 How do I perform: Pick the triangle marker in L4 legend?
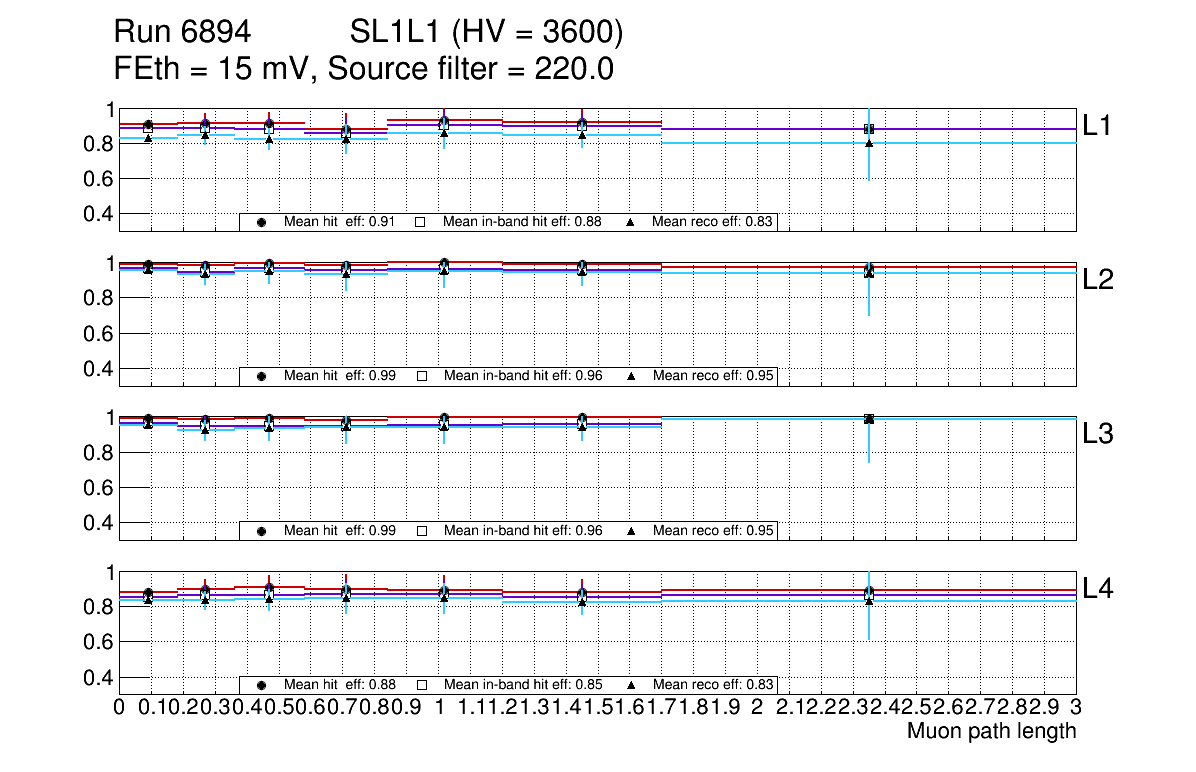(631, 685)
